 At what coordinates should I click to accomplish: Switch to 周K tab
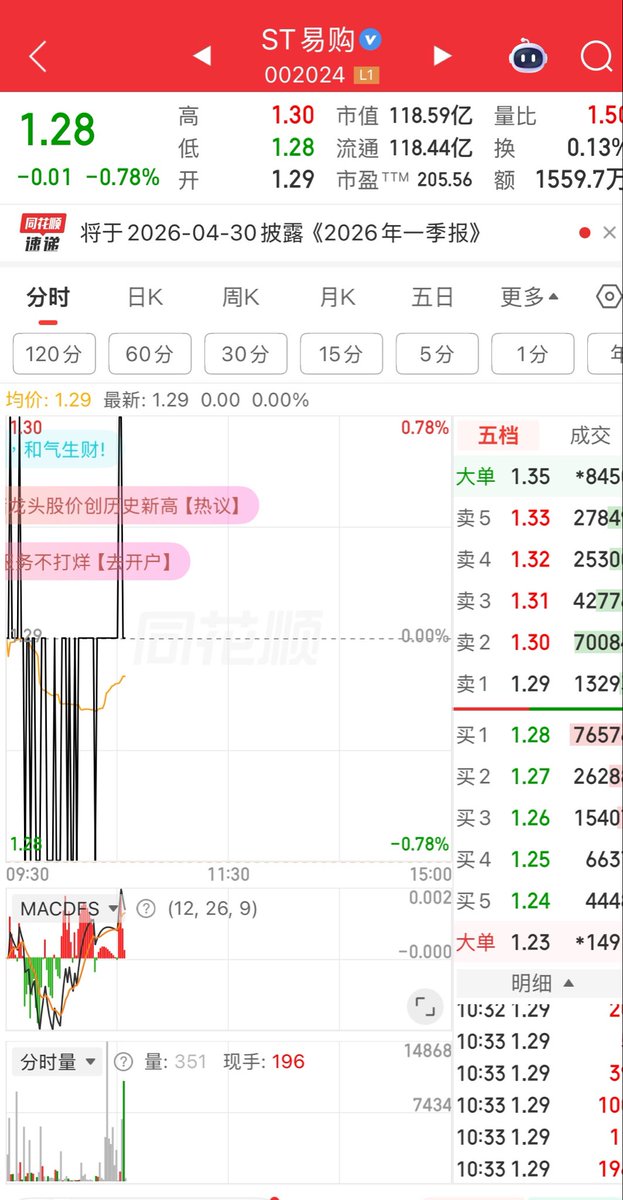pyautogui.click(x=240, y=297)
